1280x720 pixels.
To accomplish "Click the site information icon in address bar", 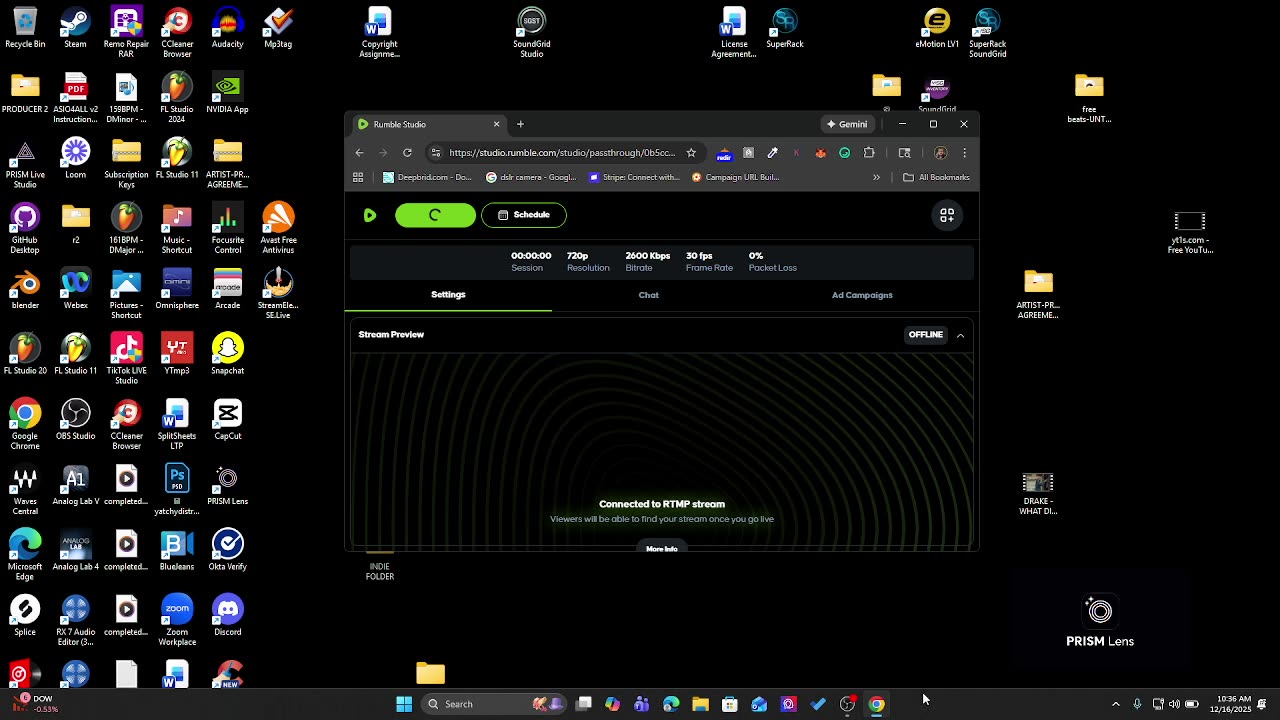I will point(435,153).
